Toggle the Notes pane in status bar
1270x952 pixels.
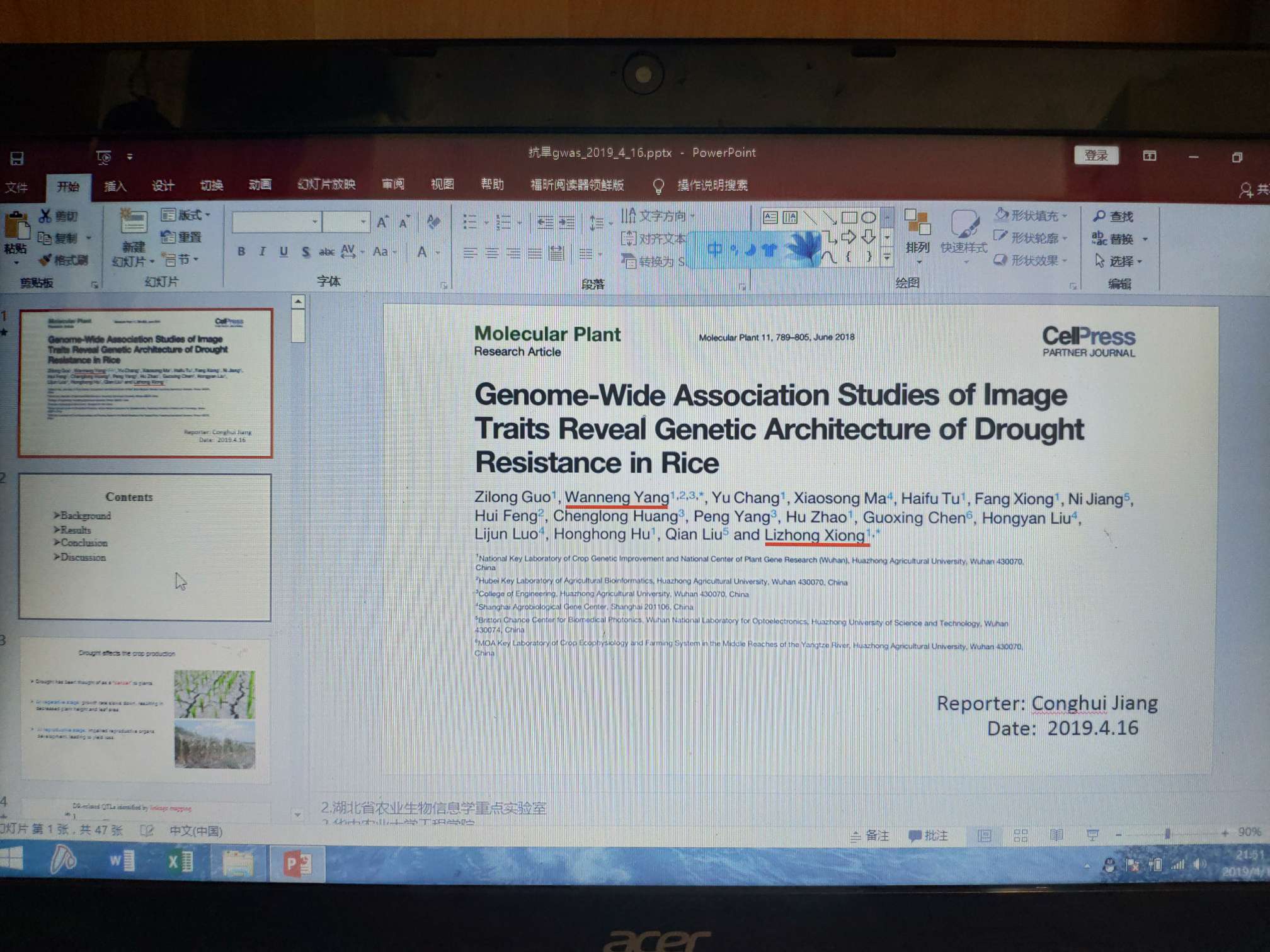click(870, 836)
